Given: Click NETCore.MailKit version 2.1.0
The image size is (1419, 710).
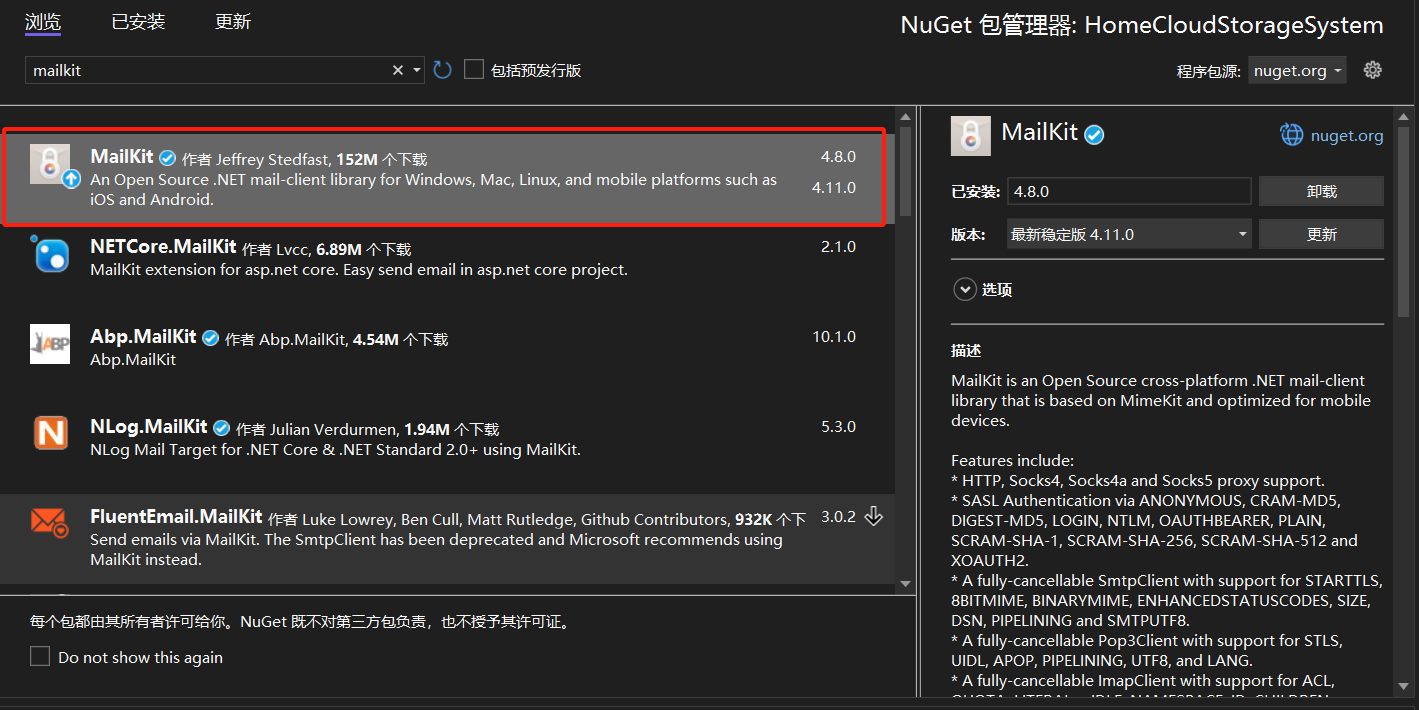Looking at the screenshot, I should (838, 246).
